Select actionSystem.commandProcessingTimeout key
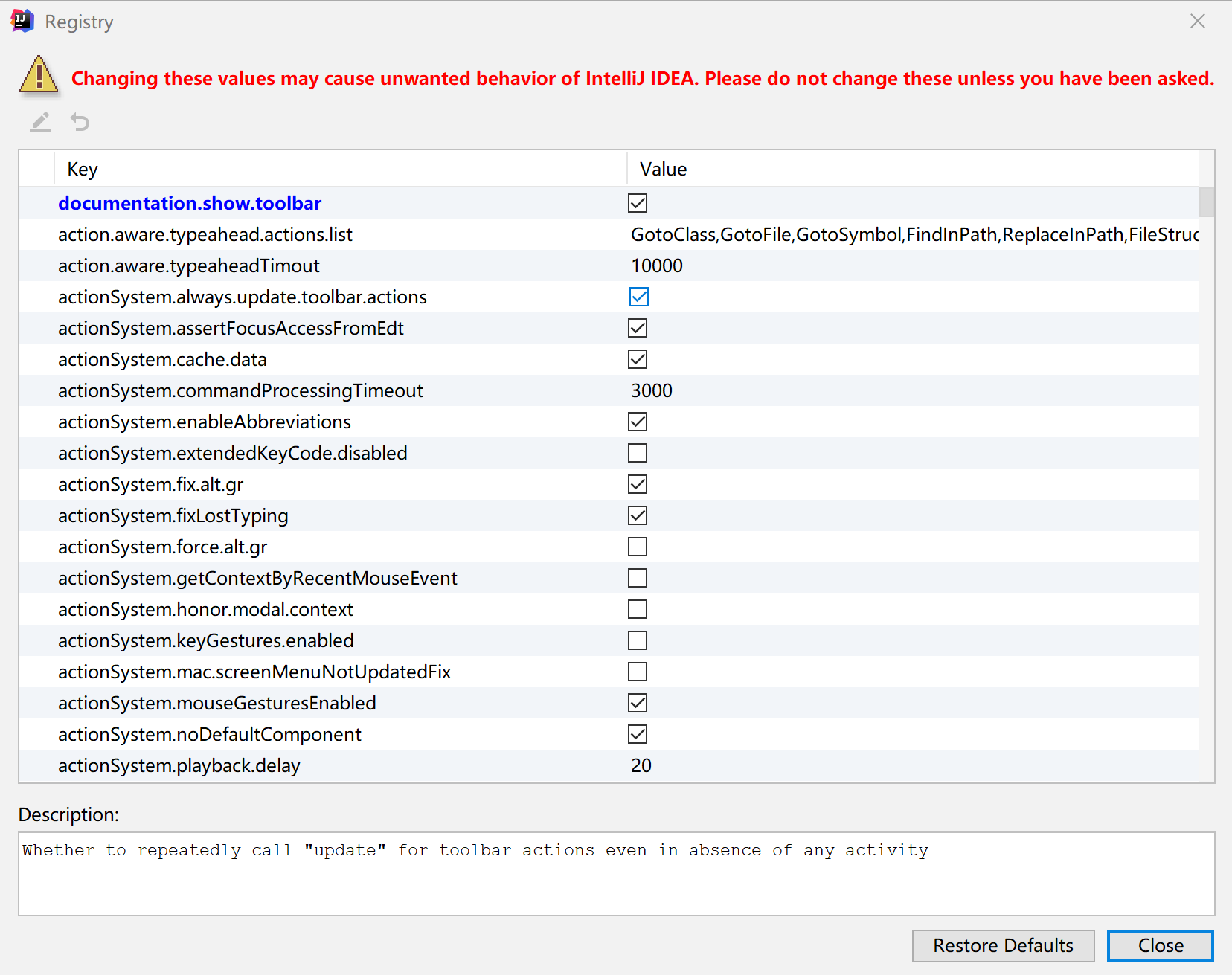The width and height of the screenshot is (1232, 975). 240,390
